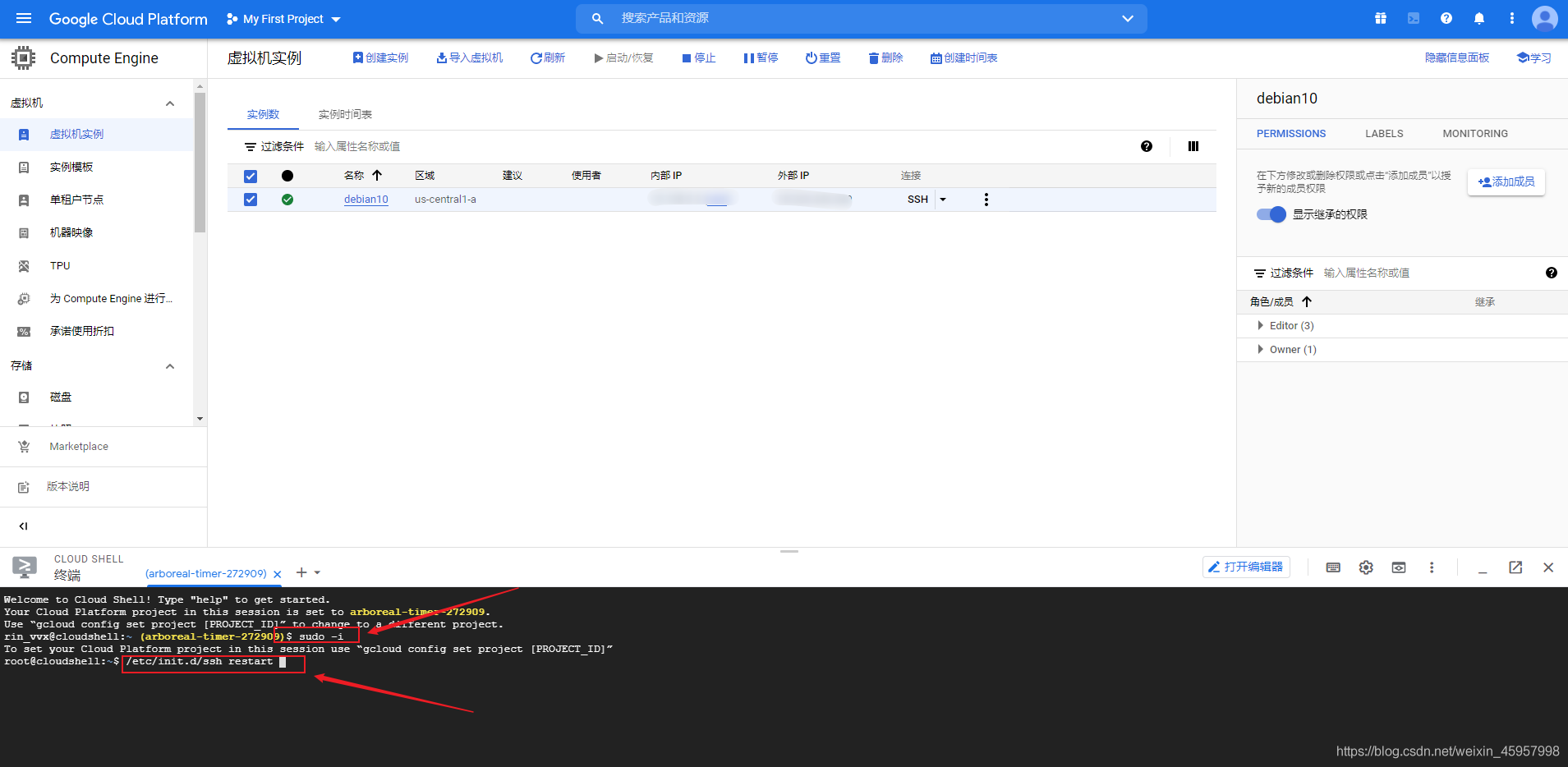Click the 重置 reset button

pyautogui.click(x=823, y=58)
